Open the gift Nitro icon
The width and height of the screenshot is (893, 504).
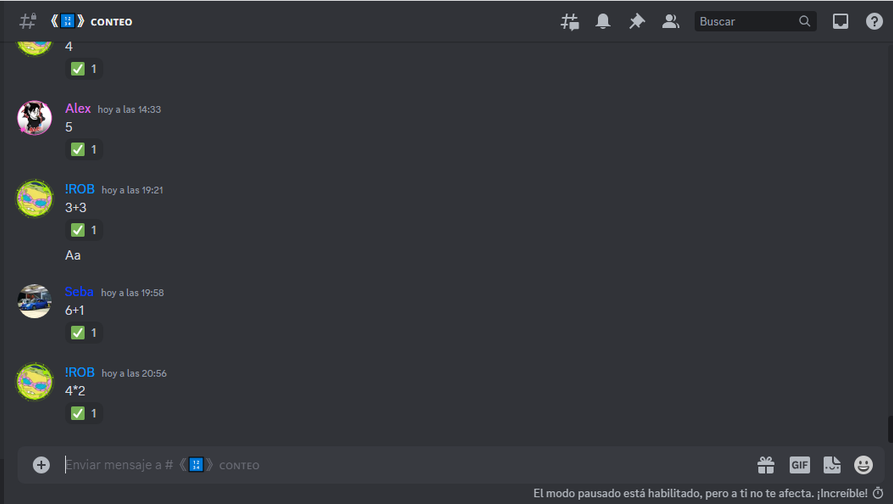(766, 465)
